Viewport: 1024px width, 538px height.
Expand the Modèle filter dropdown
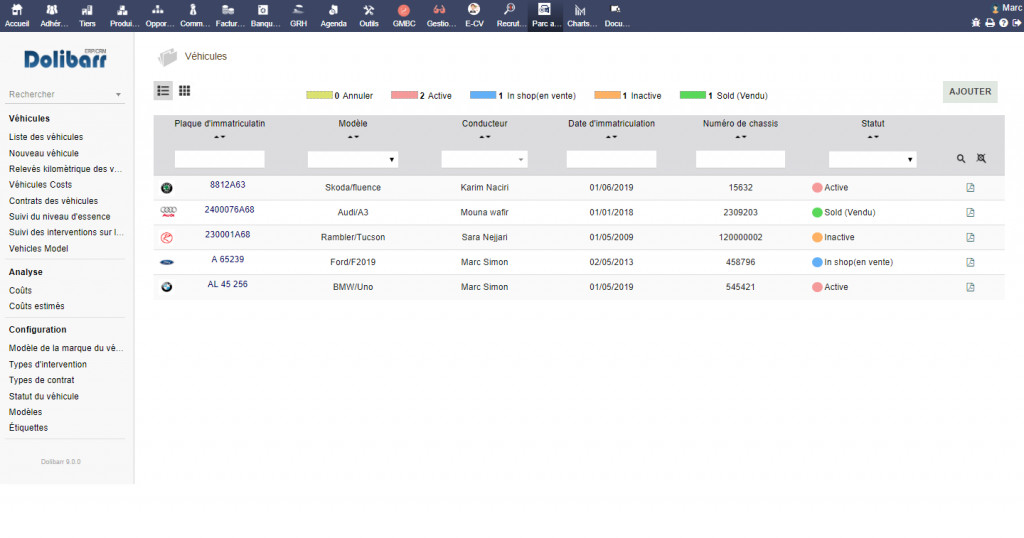tap(353, 159)
